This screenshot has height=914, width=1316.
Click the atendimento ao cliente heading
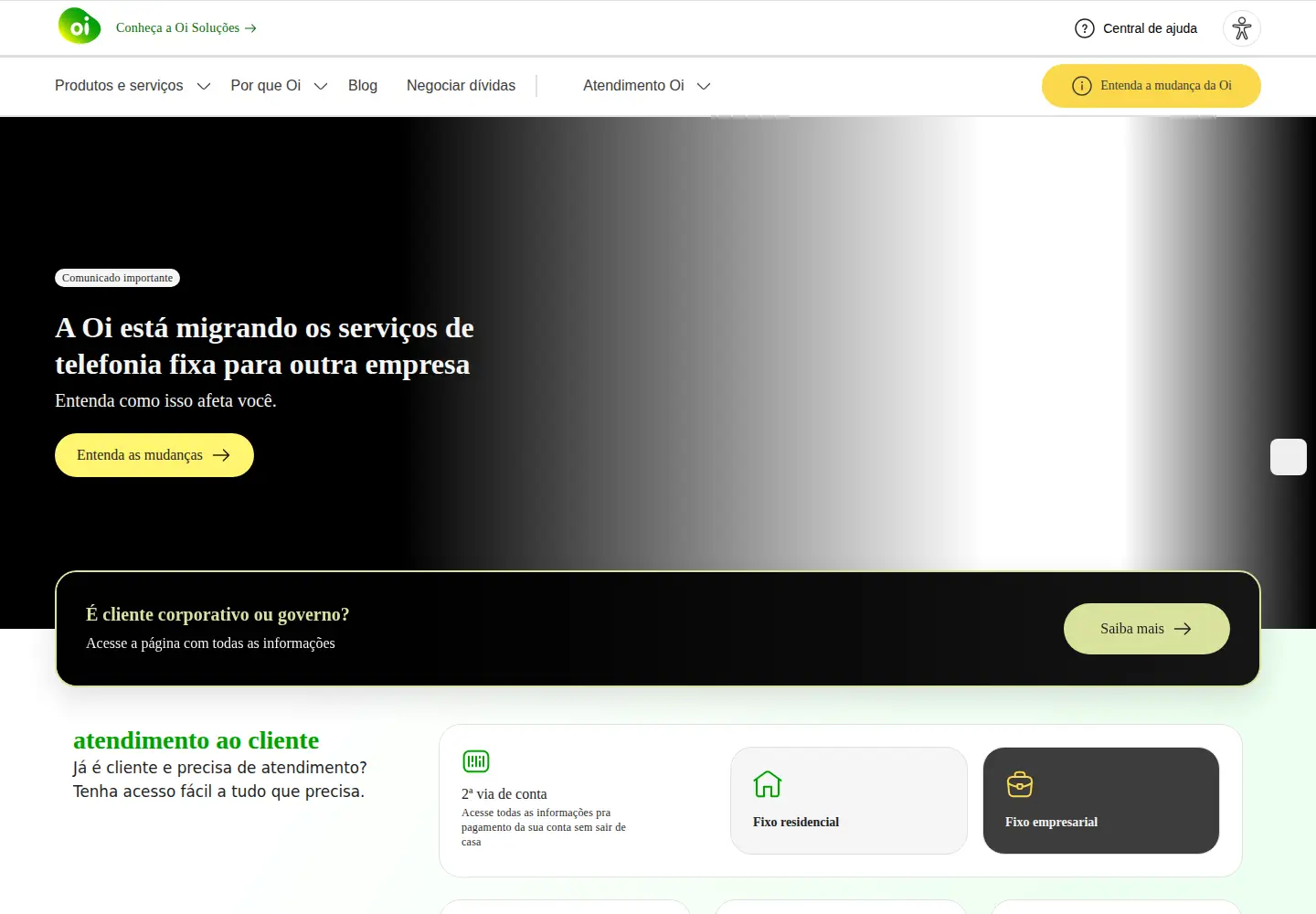pos(196,740)
